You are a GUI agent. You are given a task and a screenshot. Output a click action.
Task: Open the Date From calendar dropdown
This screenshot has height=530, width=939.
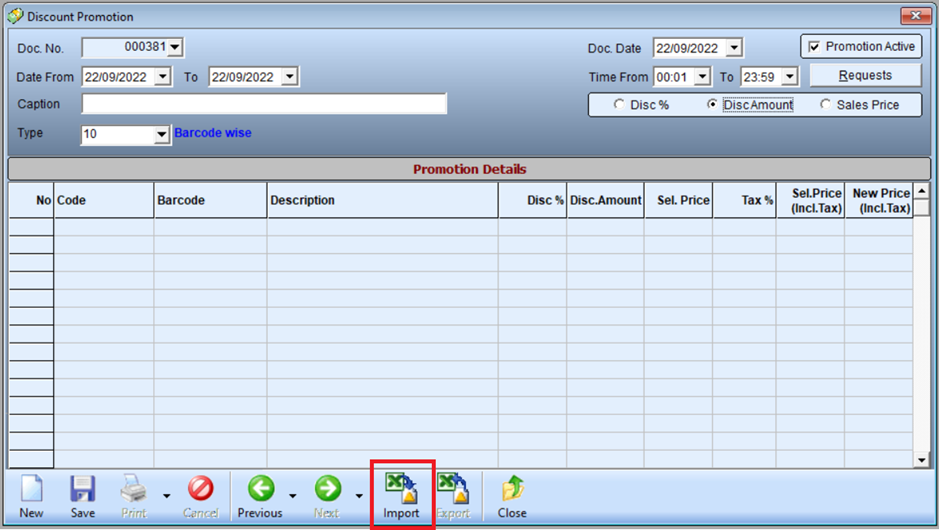[x=163, y=77]
